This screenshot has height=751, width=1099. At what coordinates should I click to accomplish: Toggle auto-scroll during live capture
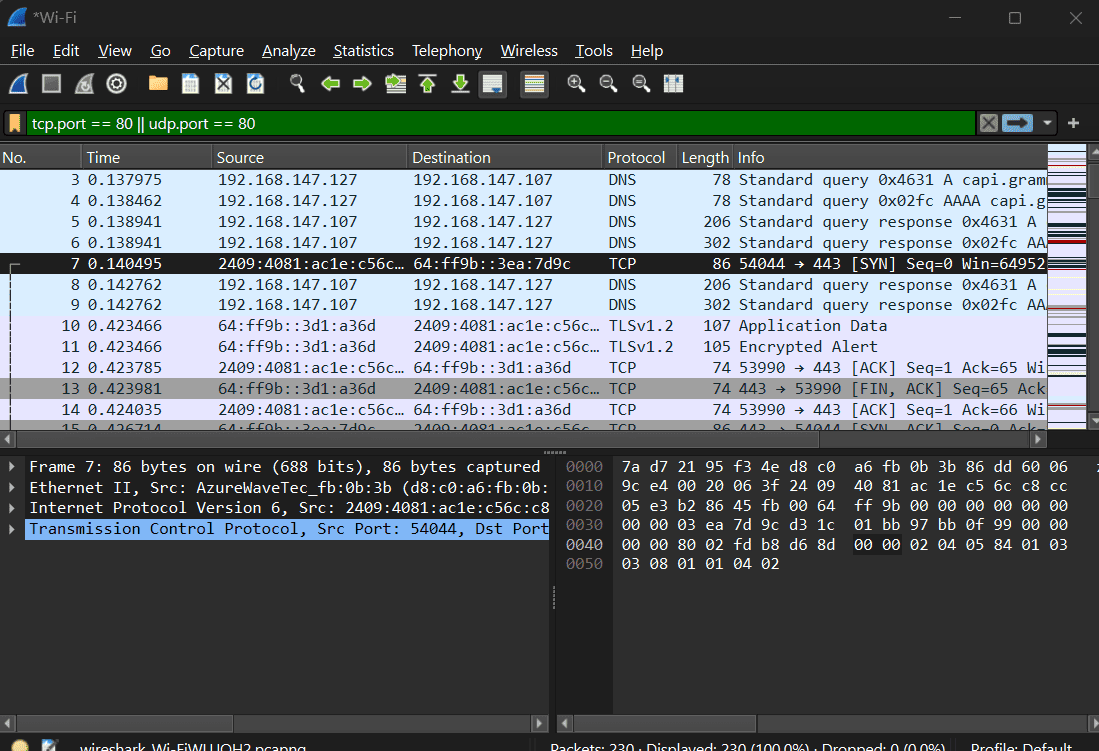tap(492, 84)
